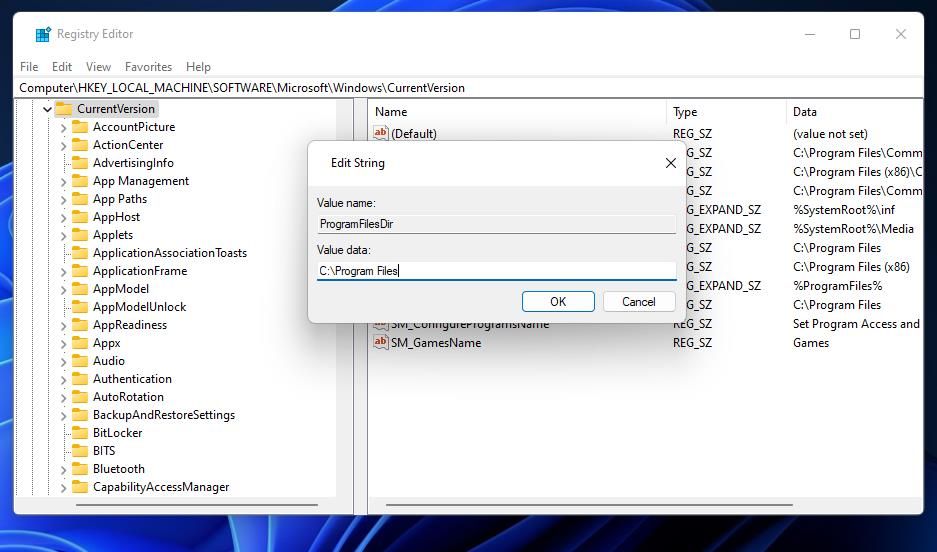Click the Value data input field

(497, 271)
